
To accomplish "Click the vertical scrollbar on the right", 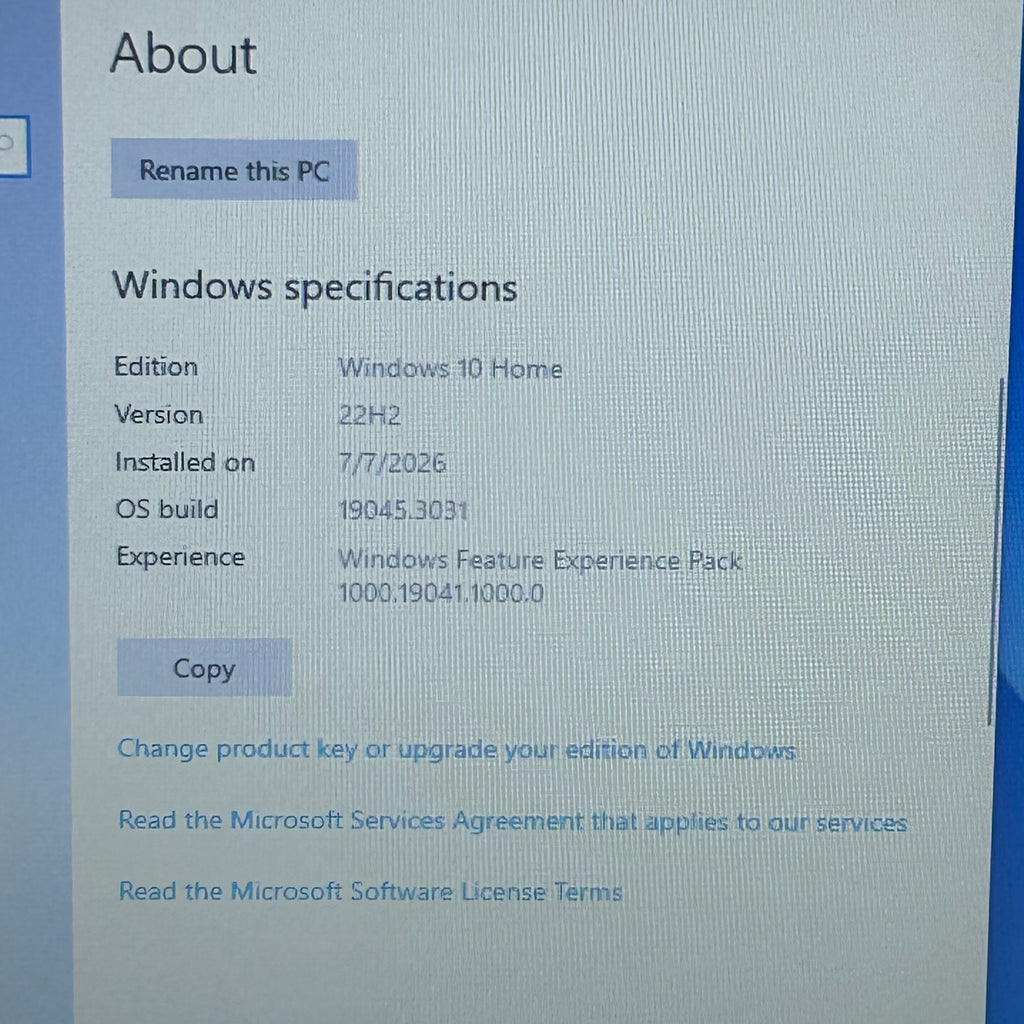I will tap(995, 552).
